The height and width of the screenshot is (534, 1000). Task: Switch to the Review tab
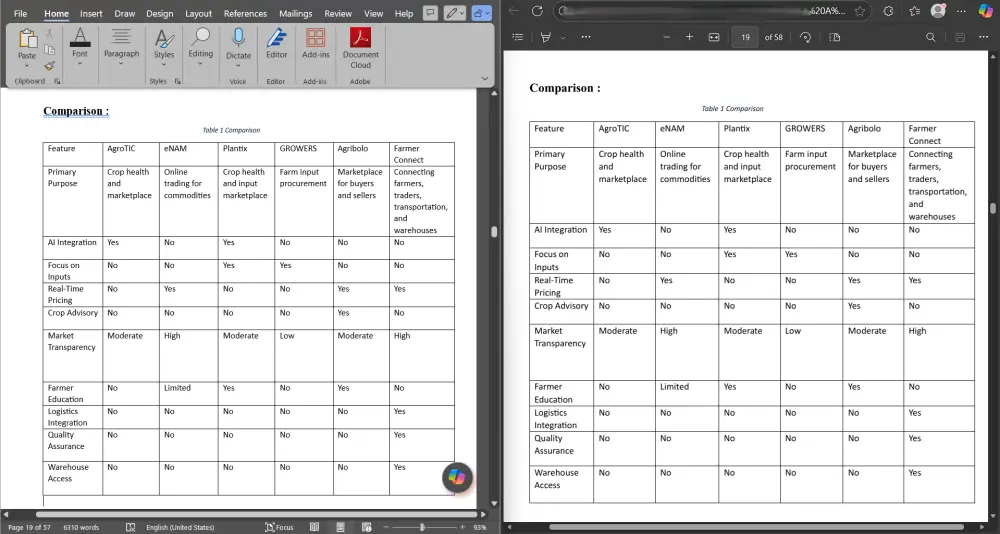(x=338, y=13)
